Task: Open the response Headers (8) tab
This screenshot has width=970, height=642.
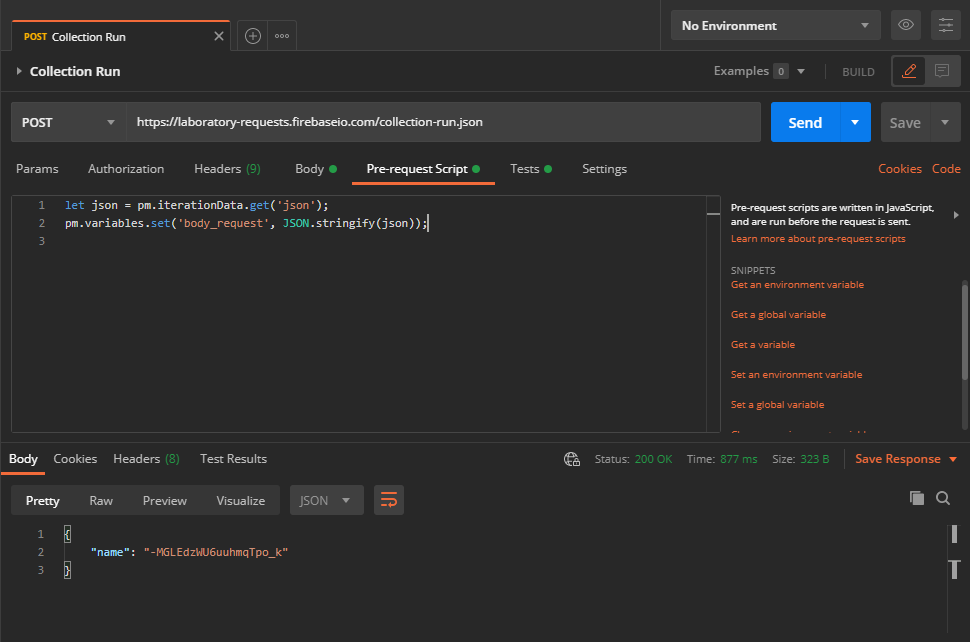Action: click(146, 459)
